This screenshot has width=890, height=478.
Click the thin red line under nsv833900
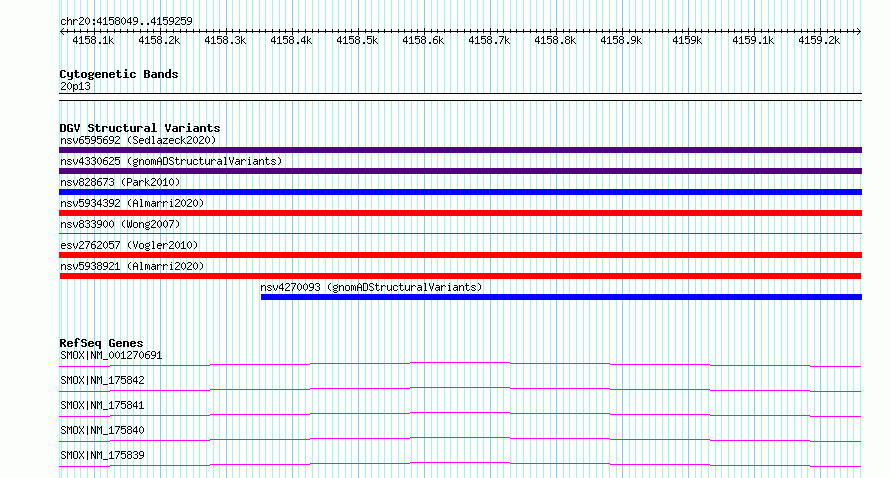[460, 233]
